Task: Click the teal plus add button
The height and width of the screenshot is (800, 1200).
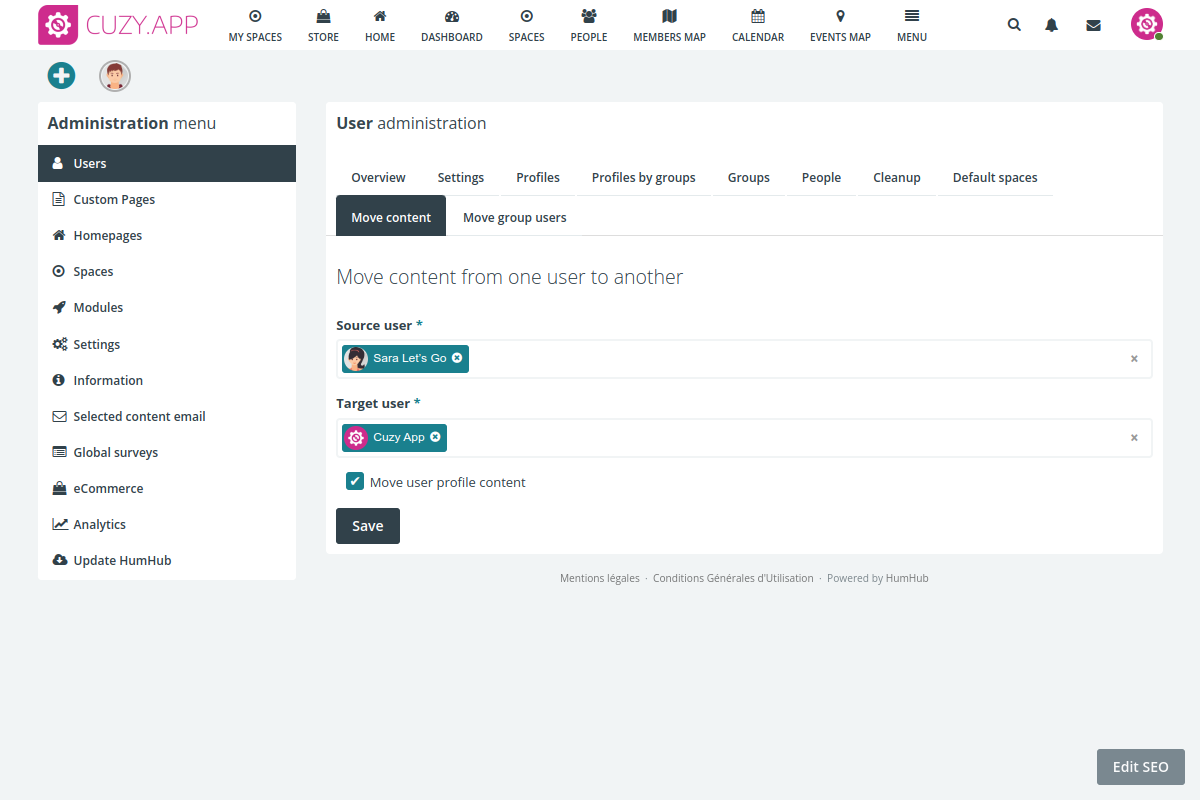Action: pyautogui.click(x=61, y=75)
